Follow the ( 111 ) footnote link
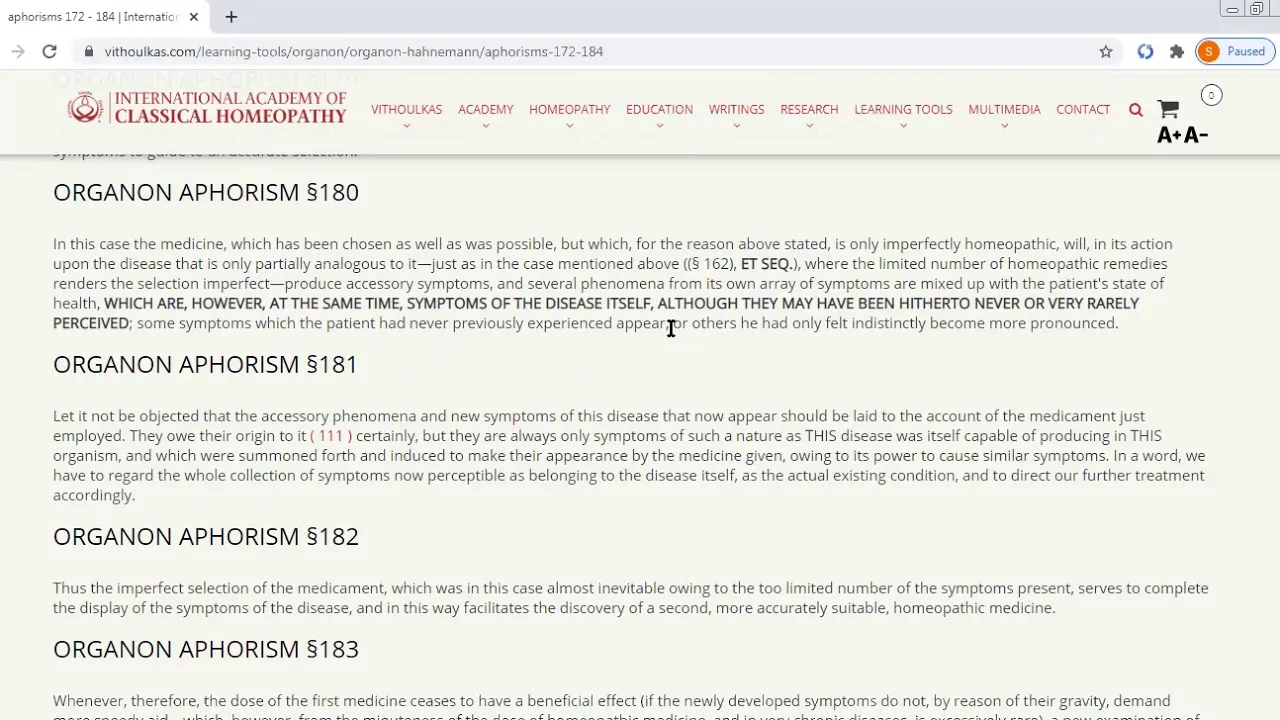The image size is (1280, 720). tap(331, 436)
